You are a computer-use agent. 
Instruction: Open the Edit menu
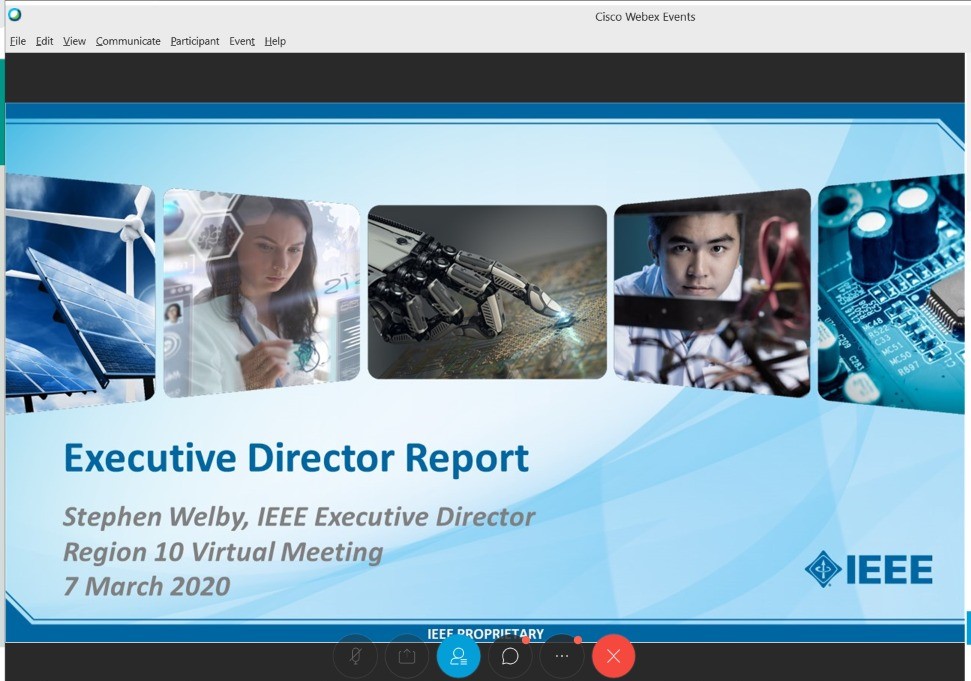coord(44,41)
